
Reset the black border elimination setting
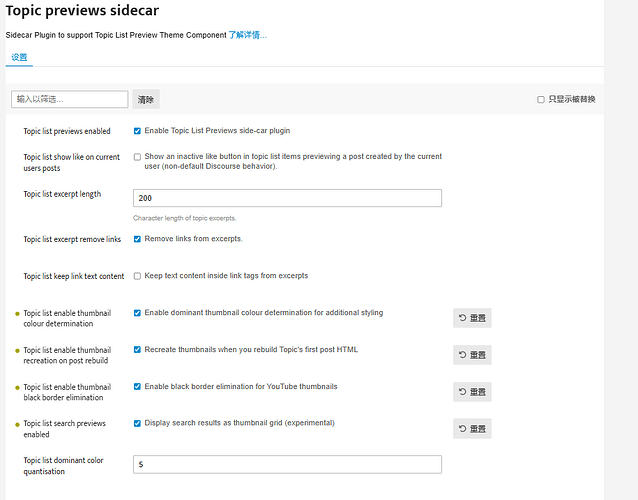(472, 392)
